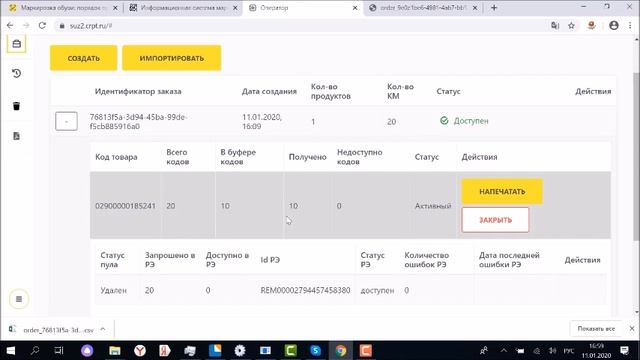Open File Explorer from taskbar
This screenshot has height=360, width=640.
click(x=115, y=351)
